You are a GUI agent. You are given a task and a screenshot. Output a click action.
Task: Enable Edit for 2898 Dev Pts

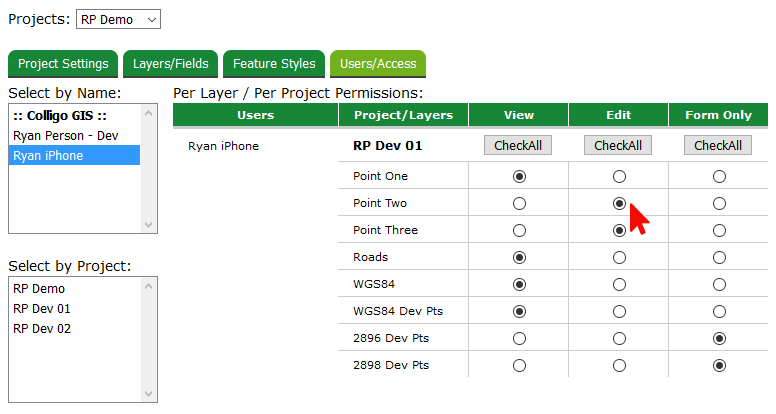click(x=619, y=365)
